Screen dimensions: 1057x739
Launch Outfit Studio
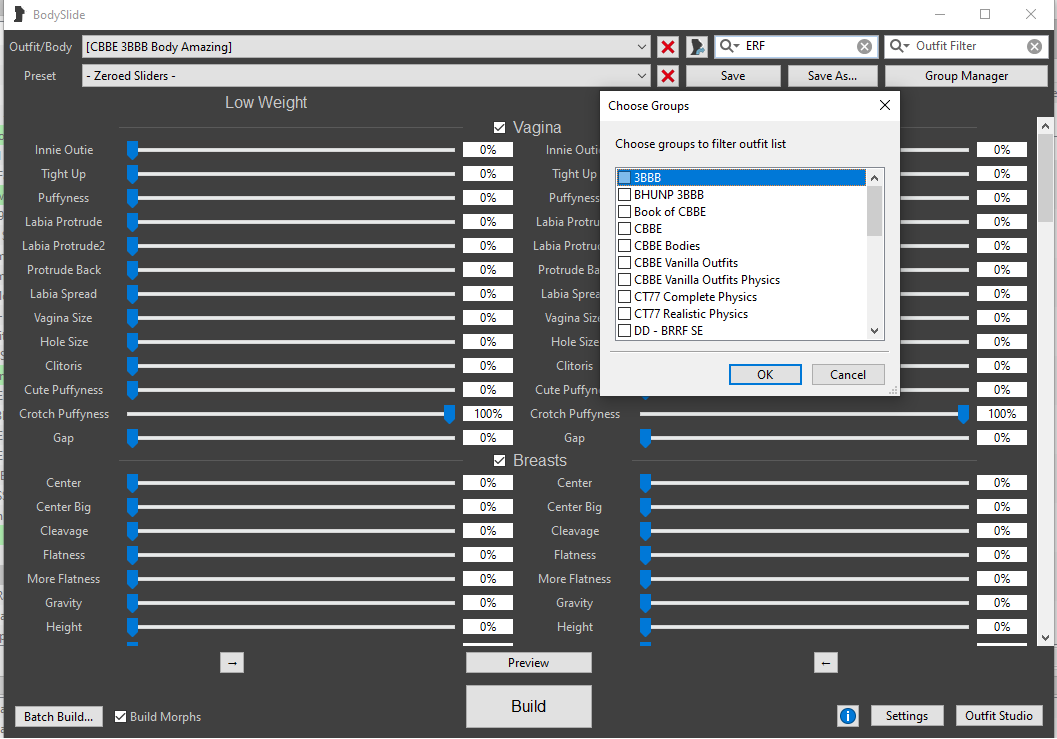998,715
